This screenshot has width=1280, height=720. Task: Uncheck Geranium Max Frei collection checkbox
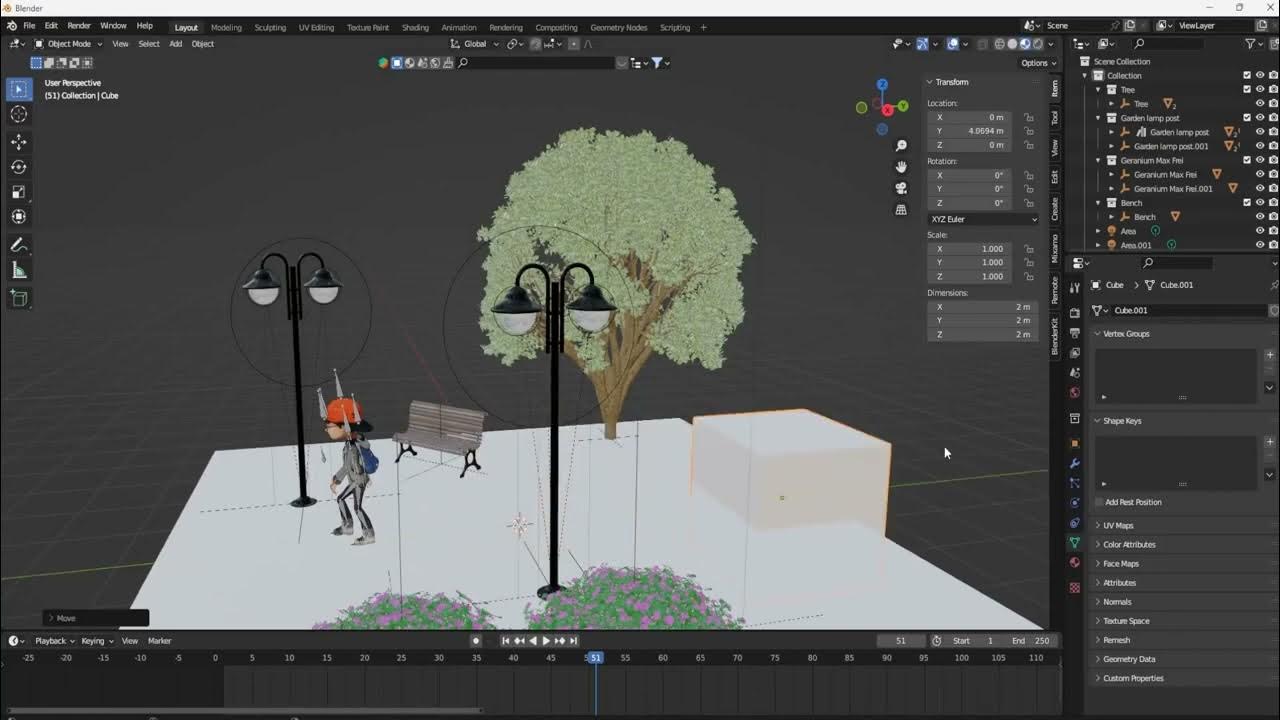tap(1247, 160)
